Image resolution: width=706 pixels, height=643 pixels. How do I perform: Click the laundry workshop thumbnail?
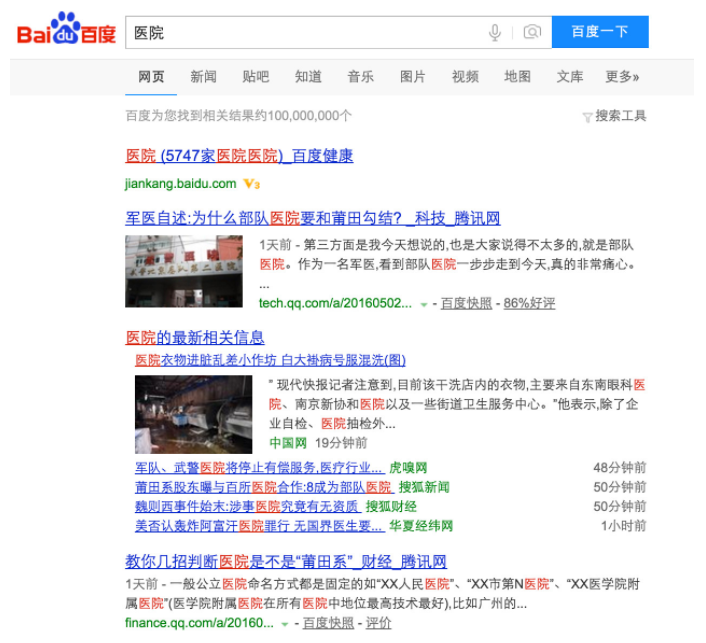pyautogui.click(x=194, y=414)
